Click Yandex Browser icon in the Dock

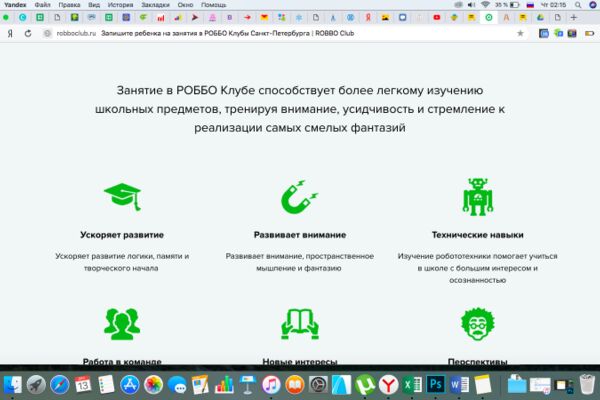coord(388,384)
